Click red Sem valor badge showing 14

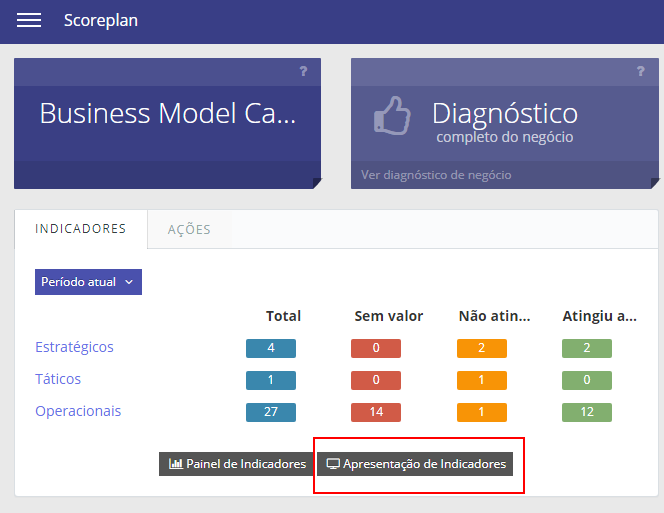pos(376,412)
